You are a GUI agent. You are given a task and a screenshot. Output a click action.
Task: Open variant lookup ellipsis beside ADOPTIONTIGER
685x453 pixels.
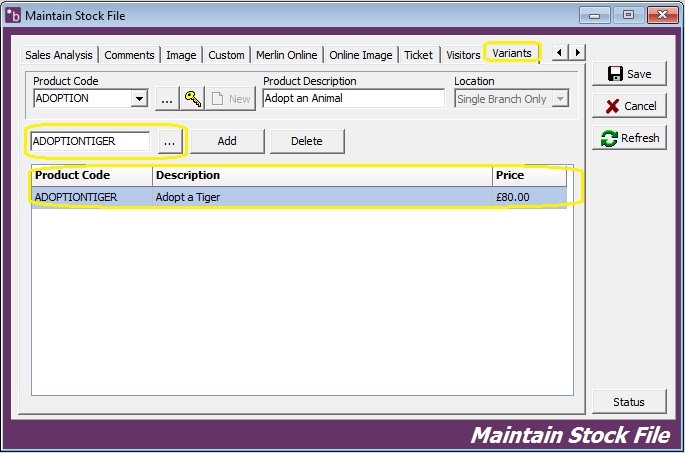(x=169, y=142)
